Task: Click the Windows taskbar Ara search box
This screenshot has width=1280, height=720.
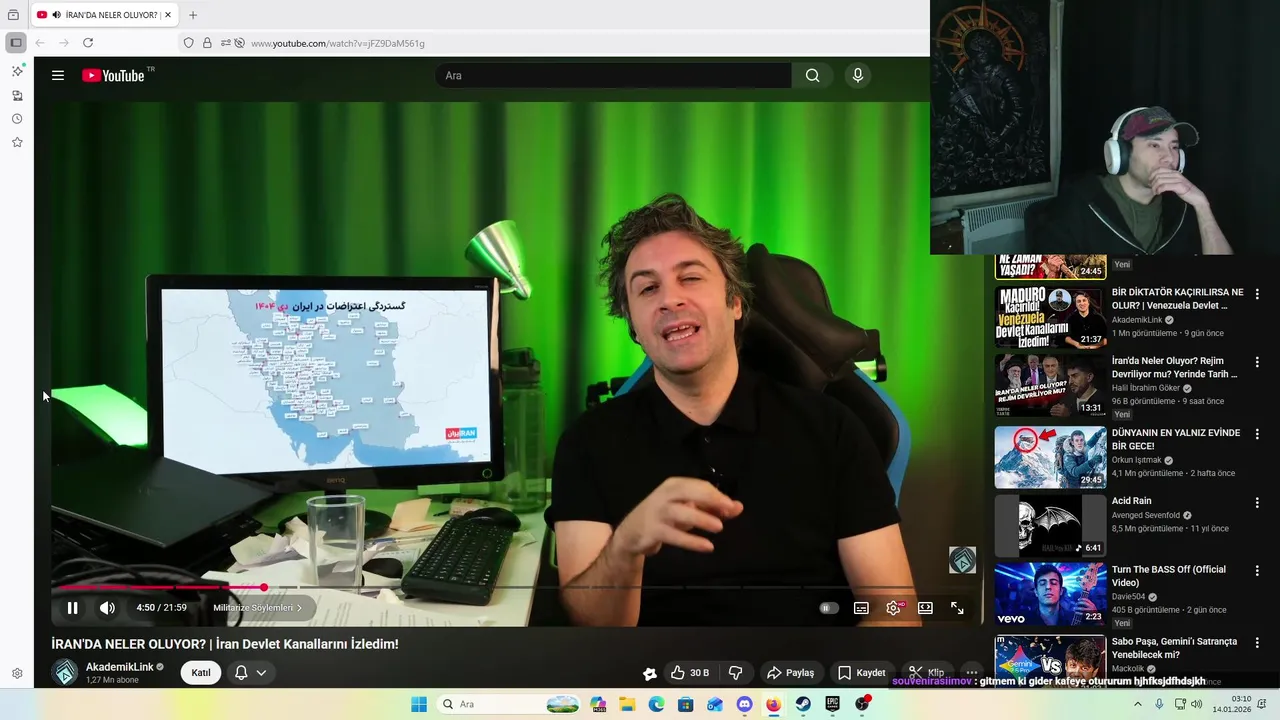Action: coord(510,704)
